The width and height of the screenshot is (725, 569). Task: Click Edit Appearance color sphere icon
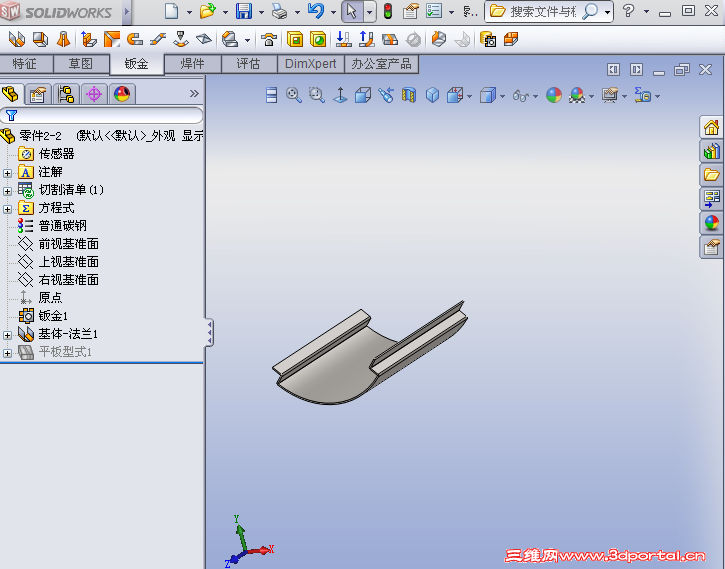click(x=554, y=96)
